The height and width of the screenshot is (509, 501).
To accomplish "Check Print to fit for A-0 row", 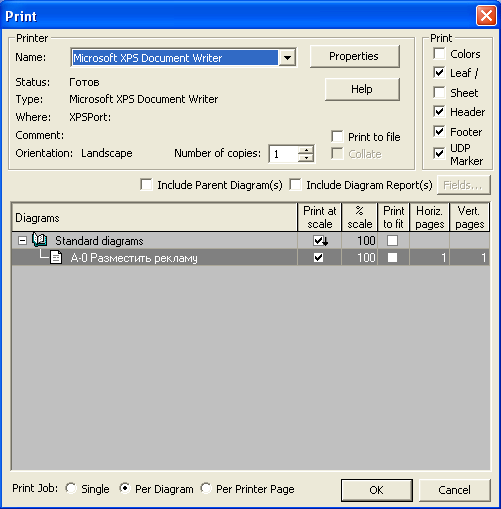I will tap(392, 257).
